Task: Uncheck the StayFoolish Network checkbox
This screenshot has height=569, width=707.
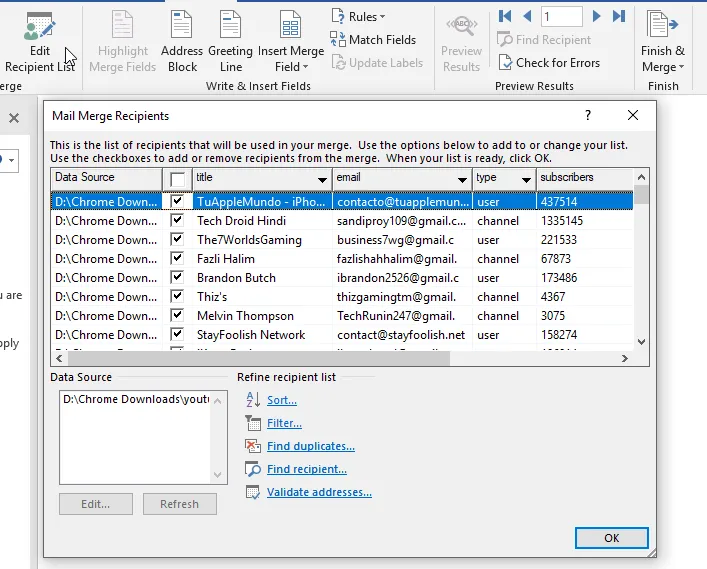Action: tap(177, 334)
